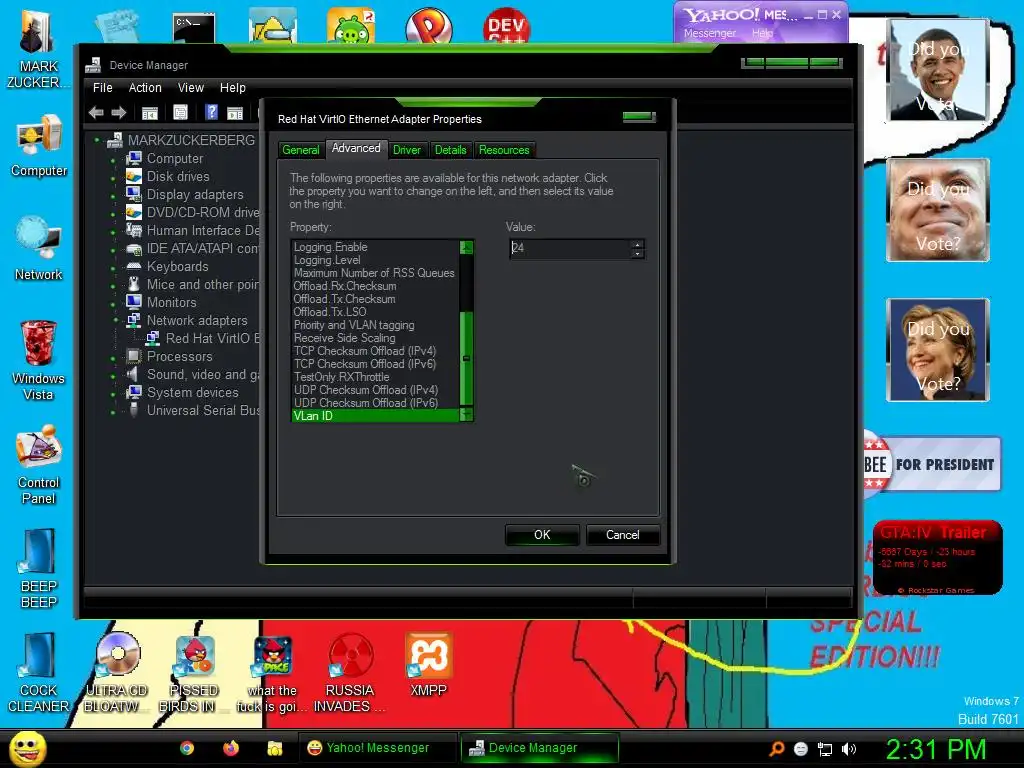
Task: Launch Chrome from the taskbar
Action: pyautogui.click(x=187, y=748)
